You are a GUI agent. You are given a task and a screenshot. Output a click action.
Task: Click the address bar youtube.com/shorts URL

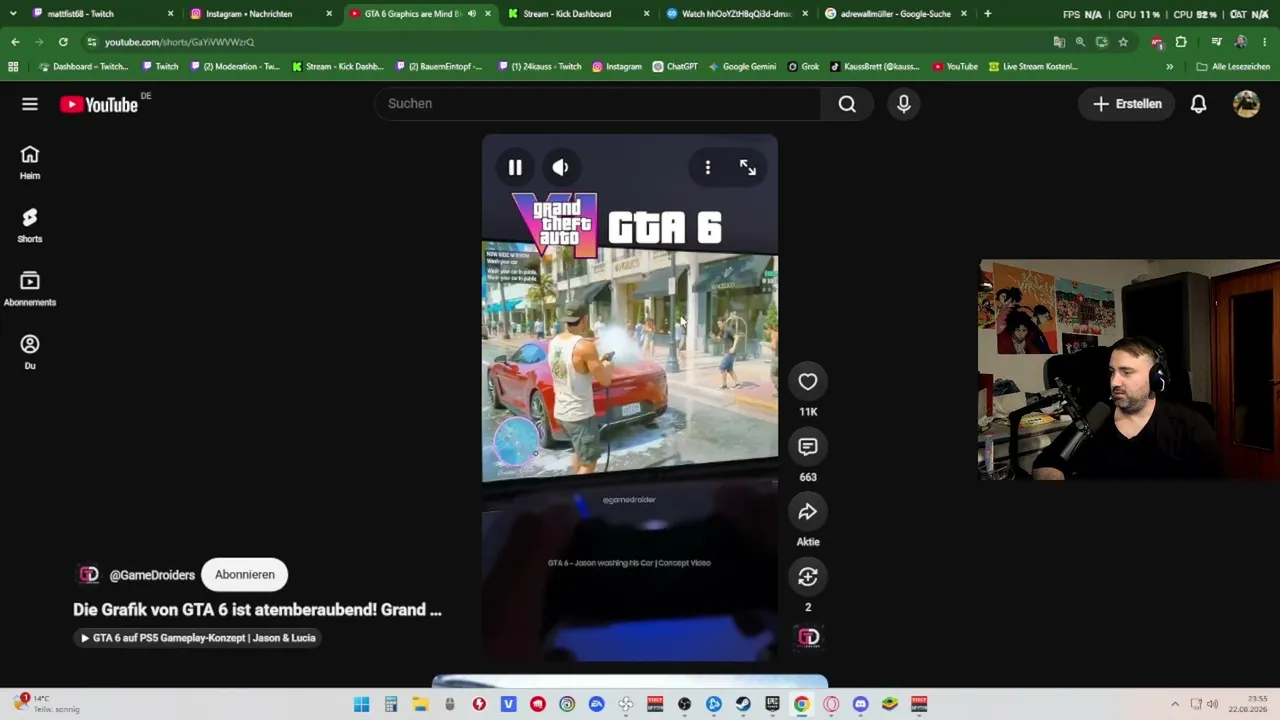179,42
